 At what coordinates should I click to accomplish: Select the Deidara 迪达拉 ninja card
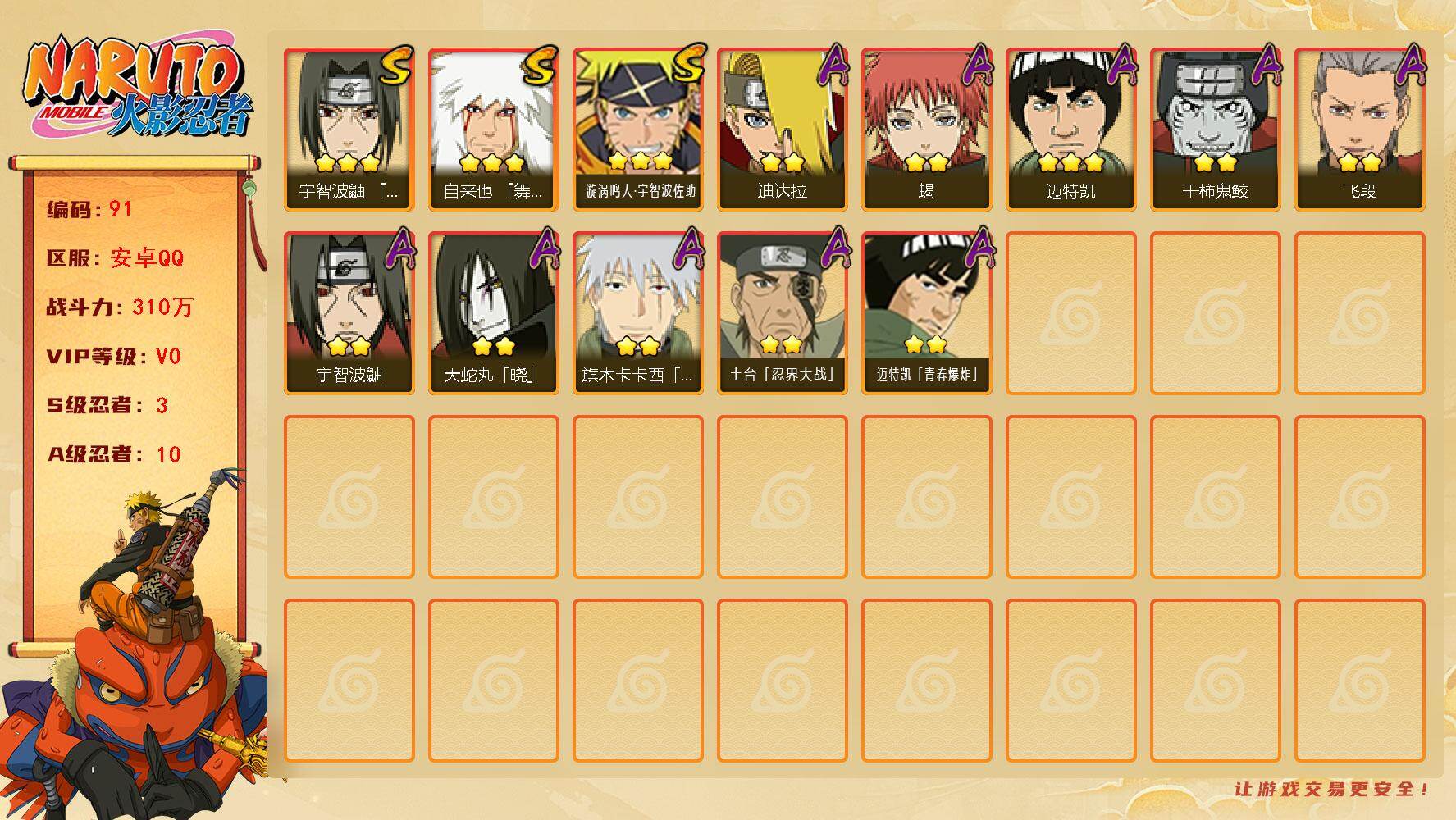[782, 130]
